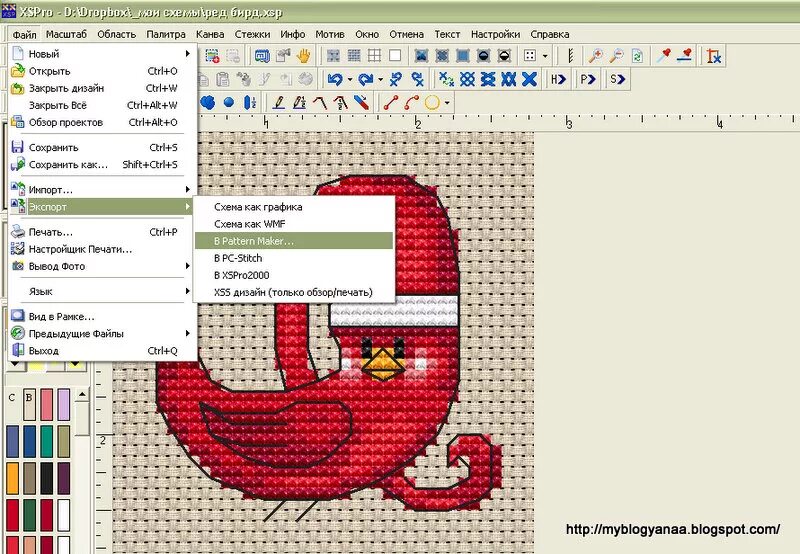Viewport: 800px width, 554px height.
Task: Click the redo arrow icon
Action: click(x=365, y=79)
